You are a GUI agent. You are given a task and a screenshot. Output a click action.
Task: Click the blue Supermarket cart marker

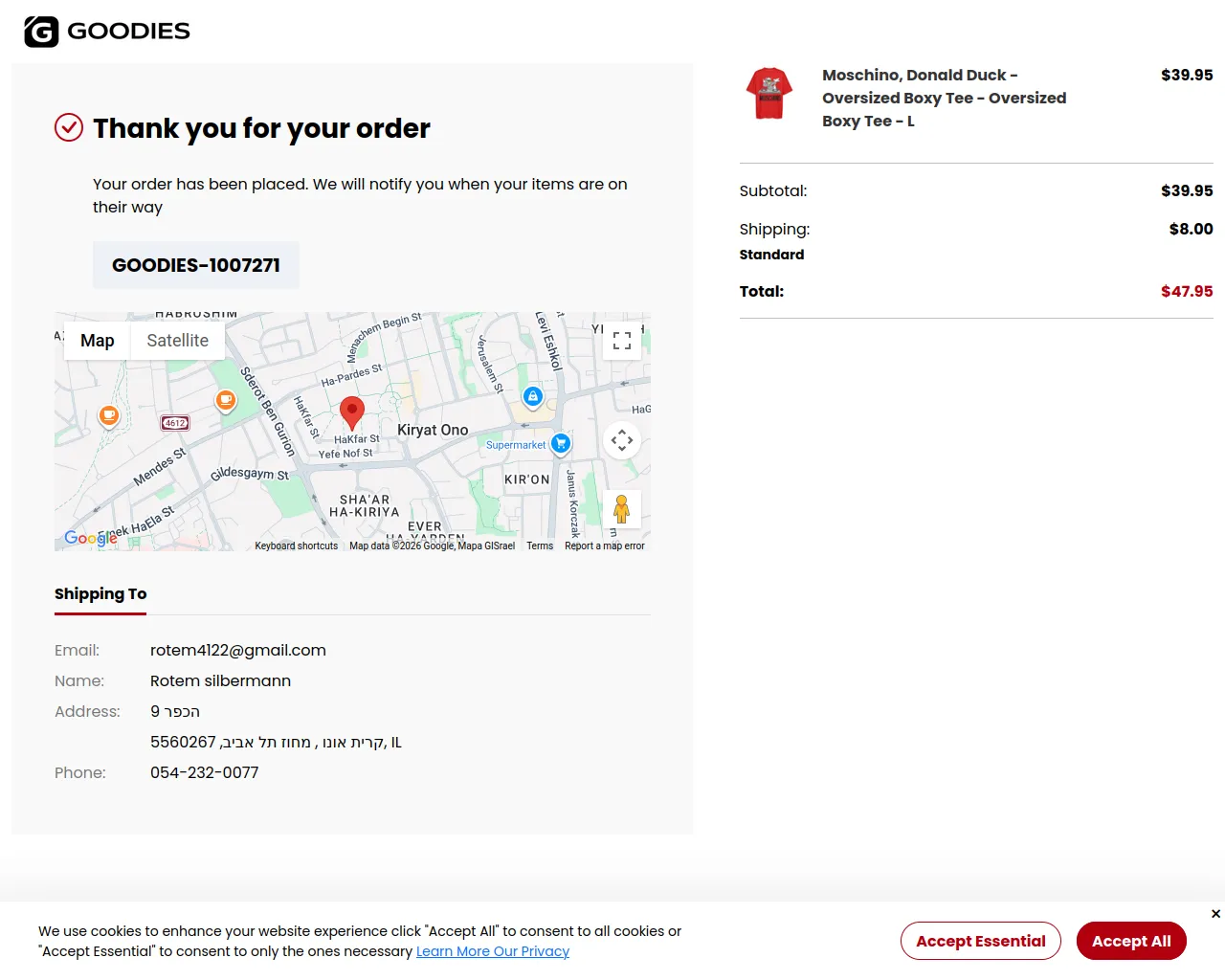point(561,443)
